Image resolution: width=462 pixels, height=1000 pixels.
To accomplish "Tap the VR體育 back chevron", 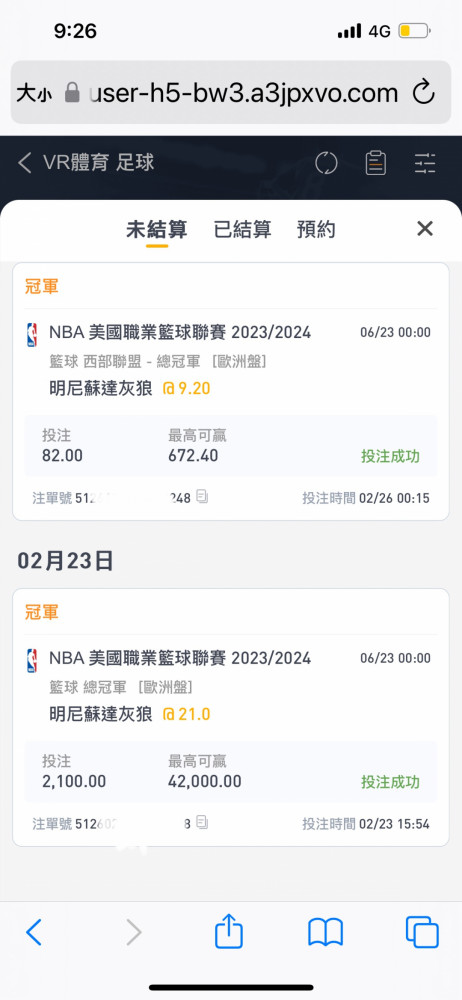I will pos(24,163).
